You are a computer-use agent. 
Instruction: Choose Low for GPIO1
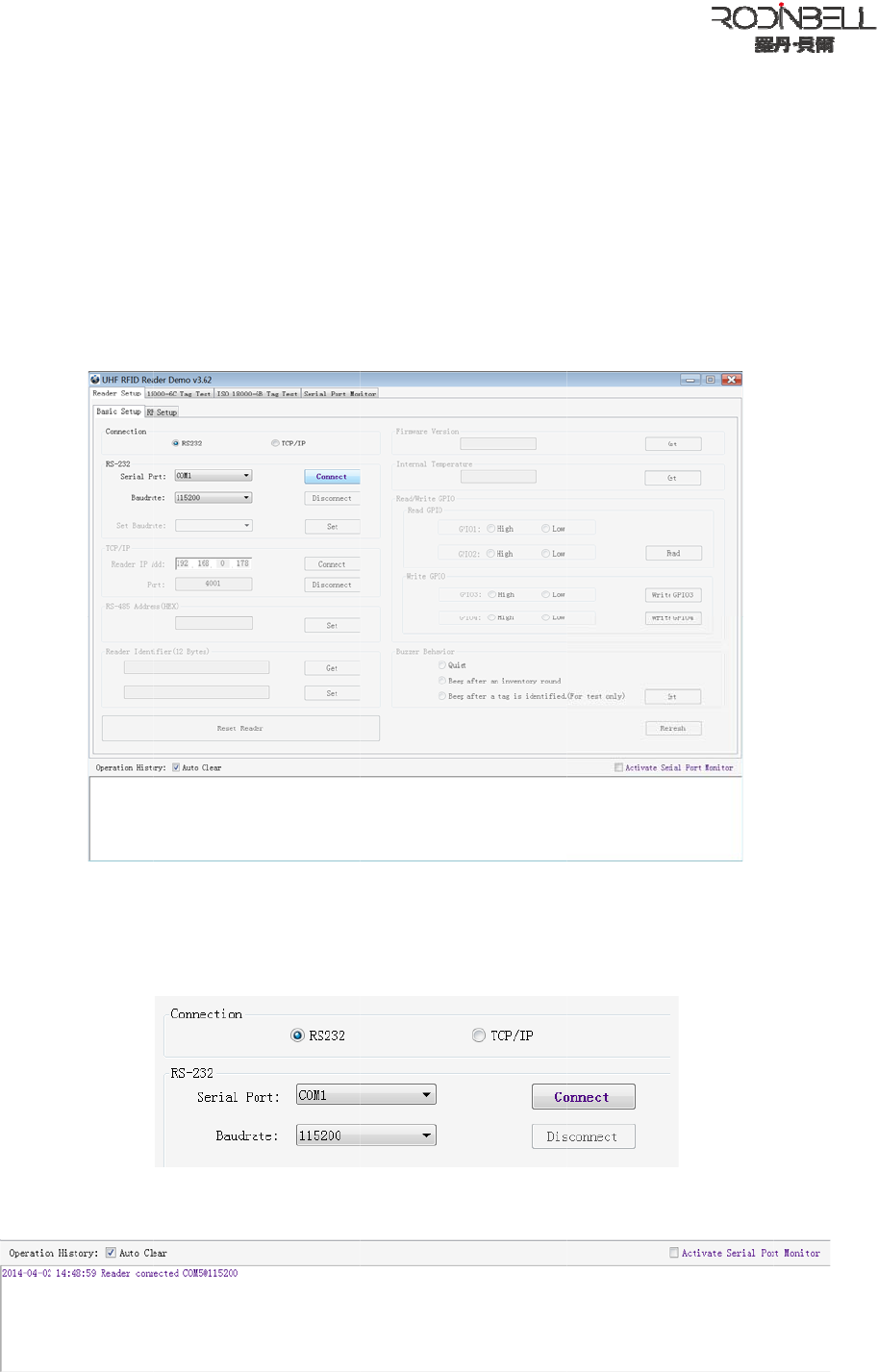pos(545,529)
